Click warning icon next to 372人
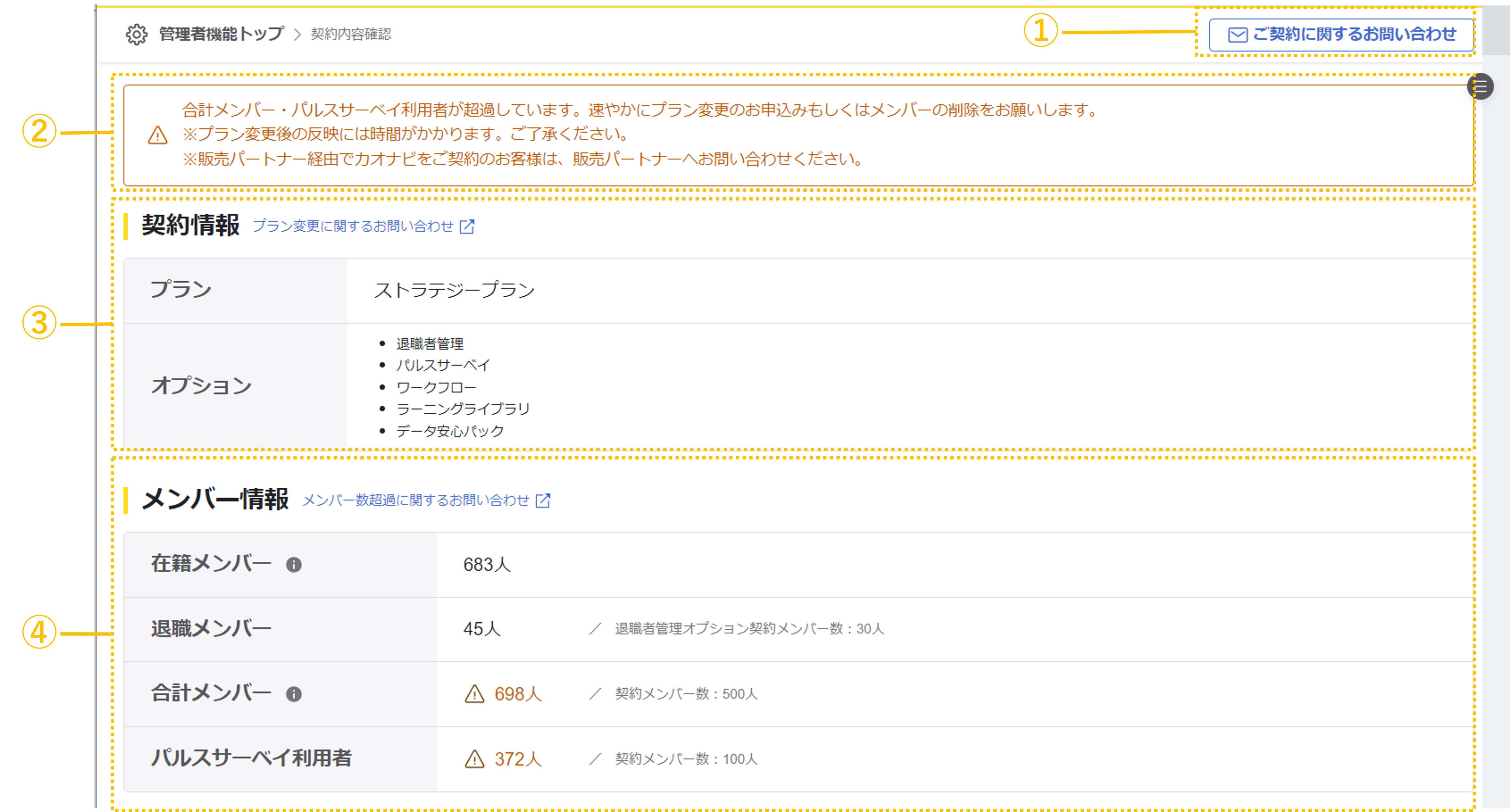The width and height of the screenshot is (1510, 812). 474,759
